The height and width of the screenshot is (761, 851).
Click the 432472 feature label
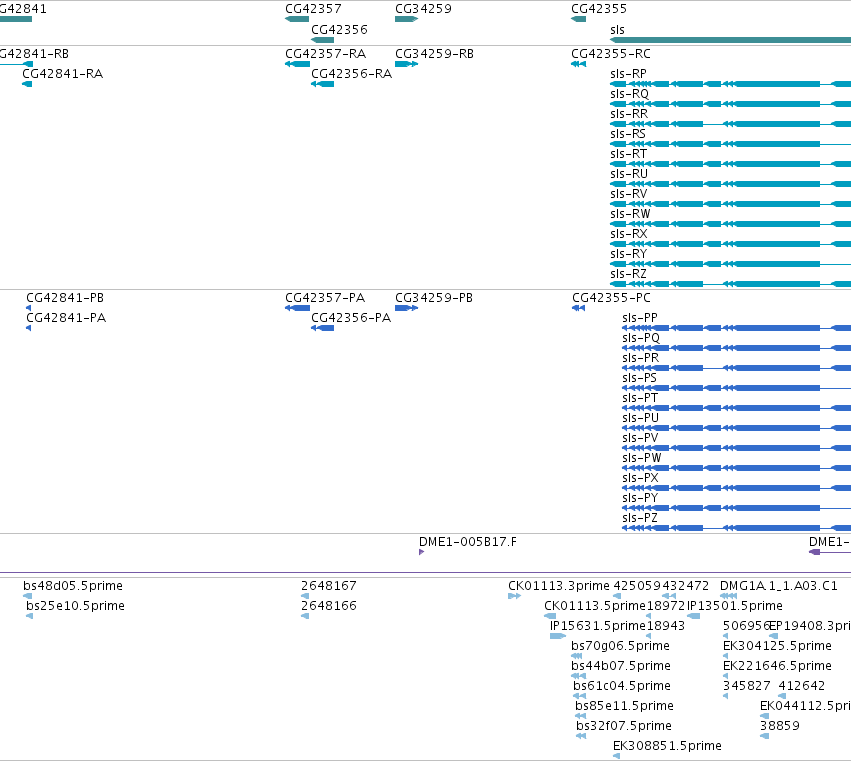[685, 586]
